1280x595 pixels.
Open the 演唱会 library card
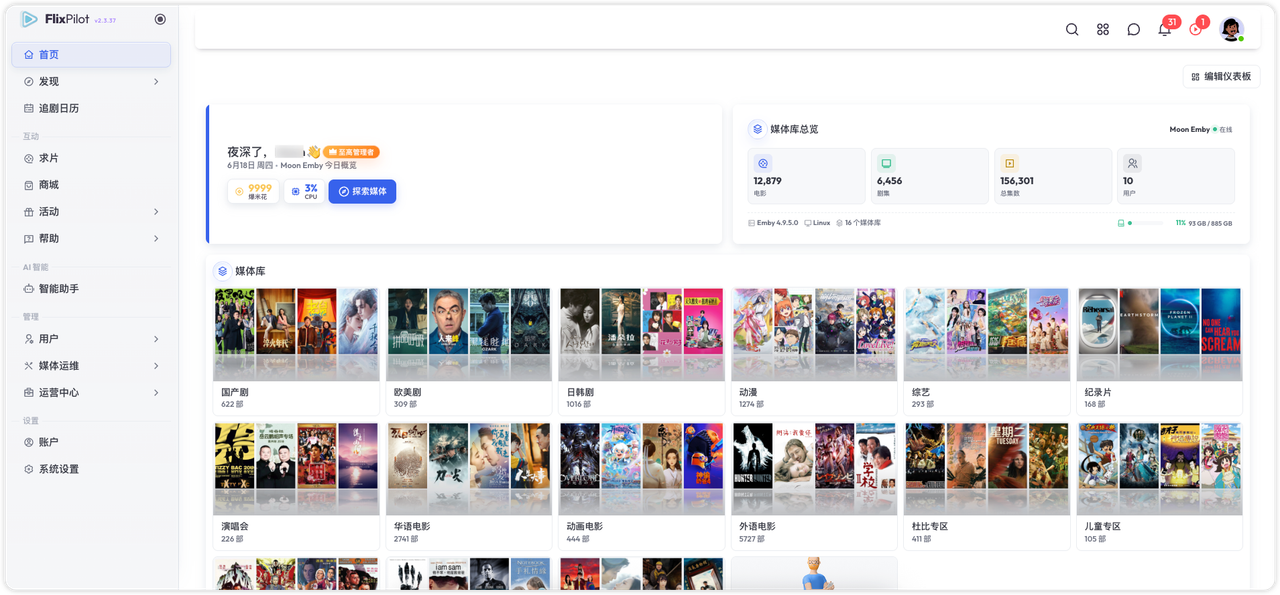(x=296, y=485)
